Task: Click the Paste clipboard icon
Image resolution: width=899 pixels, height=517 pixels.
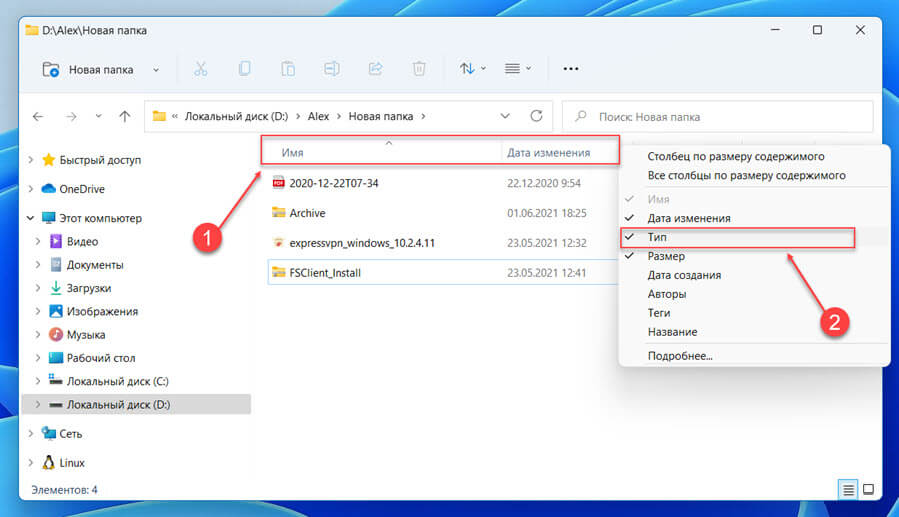Action: pos(288,69)
